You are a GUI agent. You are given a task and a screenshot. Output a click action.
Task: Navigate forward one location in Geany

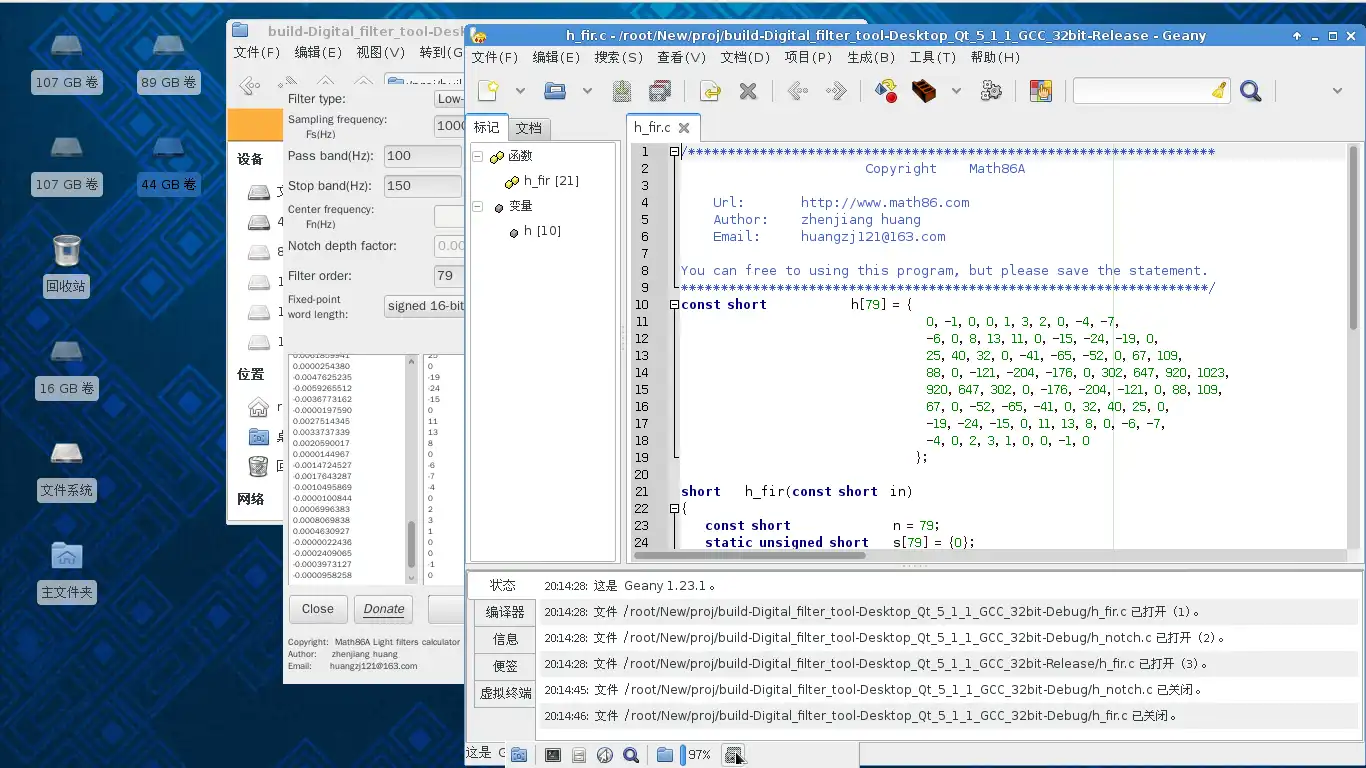(836, 91)
